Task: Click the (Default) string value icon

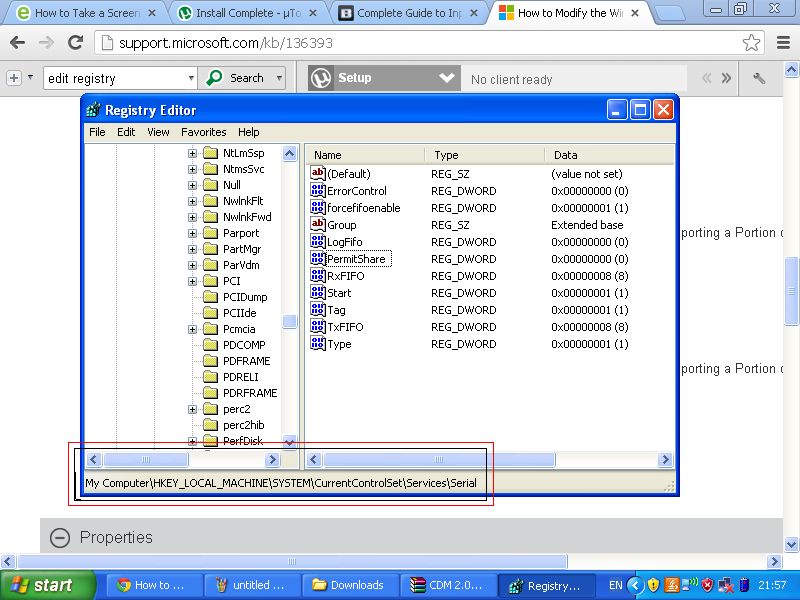Action: pos(317,173)
